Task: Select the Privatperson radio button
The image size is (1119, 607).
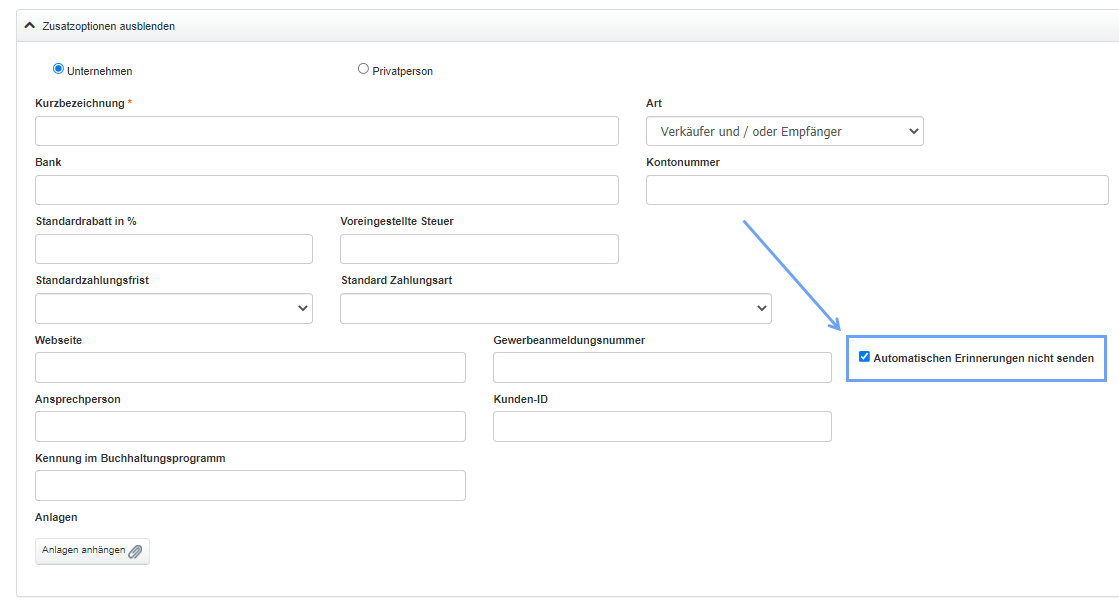Action: (x=363, y=69)
